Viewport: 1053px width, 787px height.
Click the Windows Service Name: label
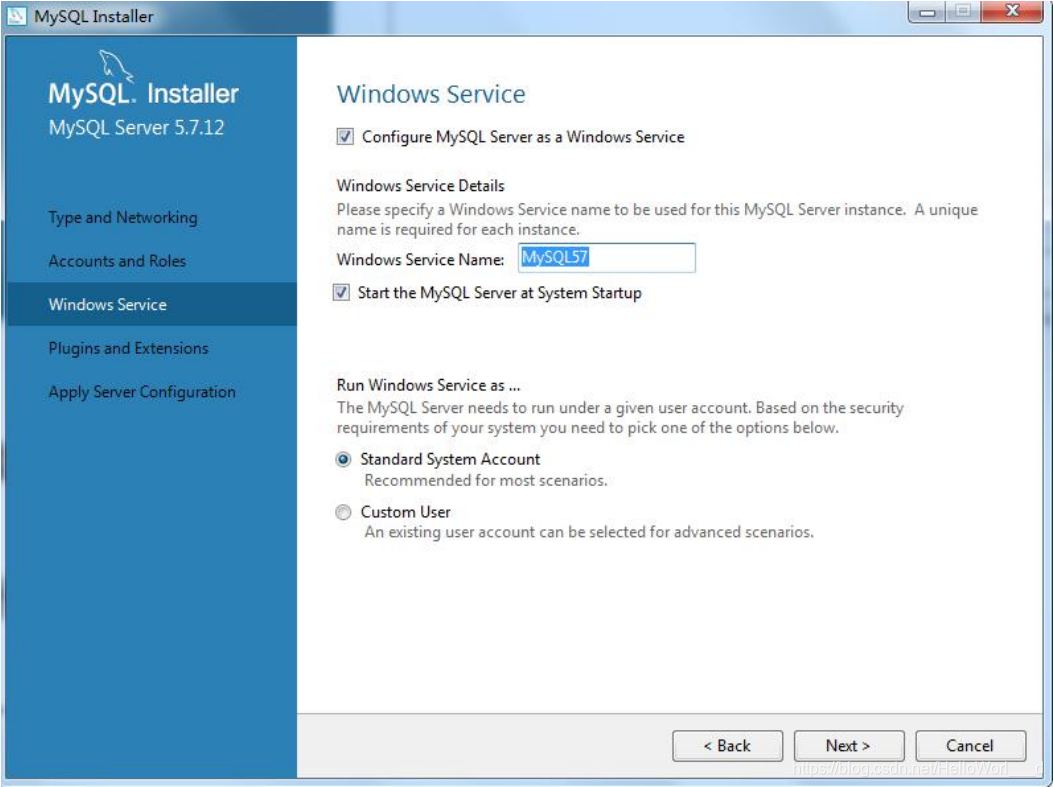pos(420,260)
